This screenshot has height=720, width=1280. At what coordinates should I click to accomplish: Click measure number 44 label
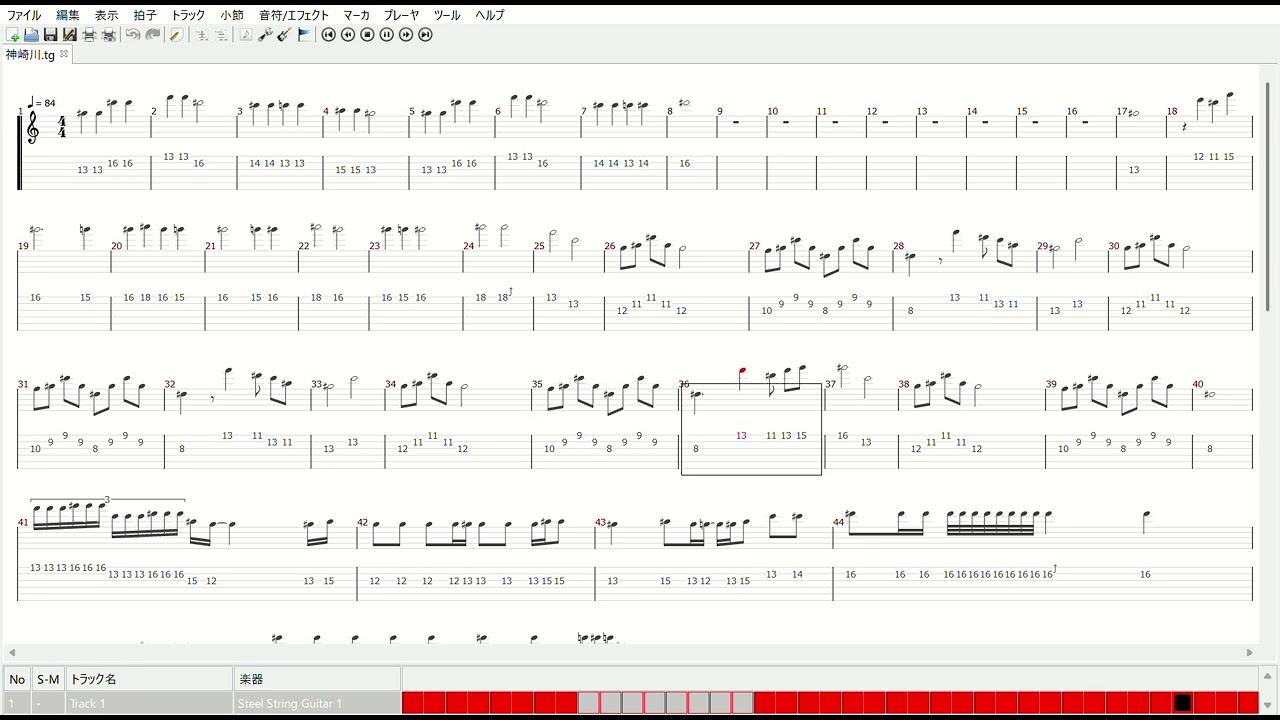pos(839,522)
